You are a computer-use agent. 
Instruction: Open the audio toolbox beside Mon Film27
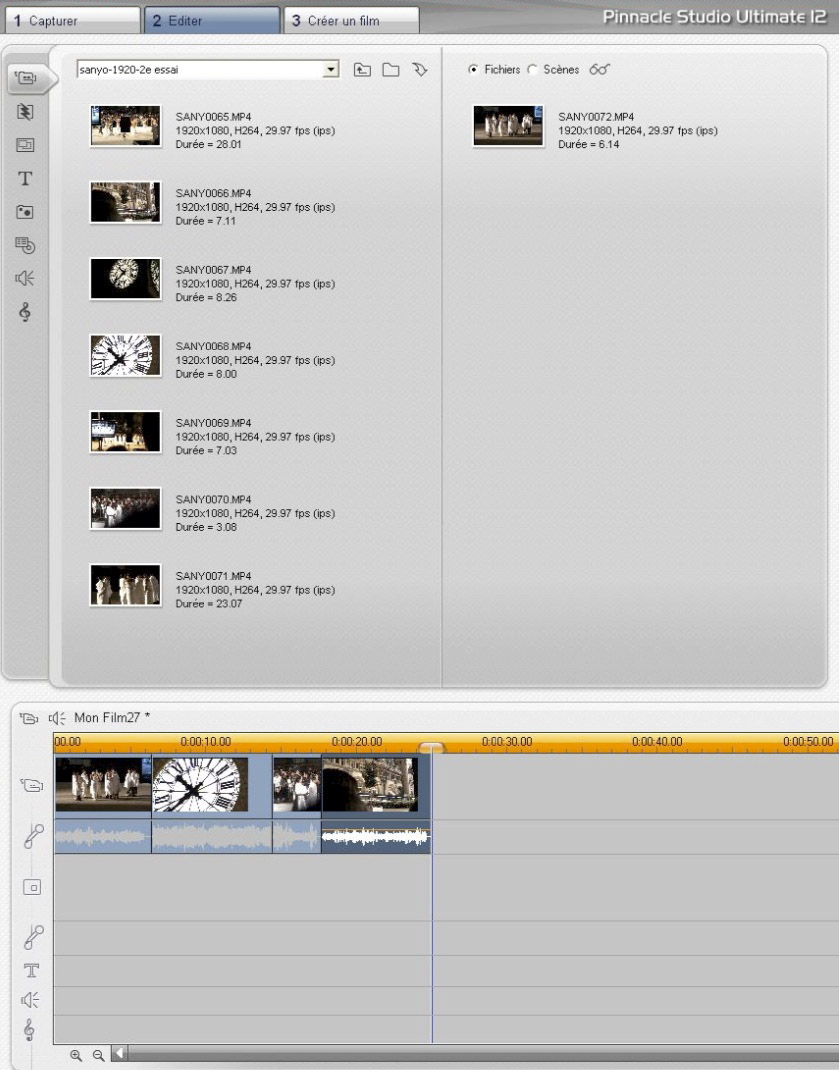click(x=55, y=717)
